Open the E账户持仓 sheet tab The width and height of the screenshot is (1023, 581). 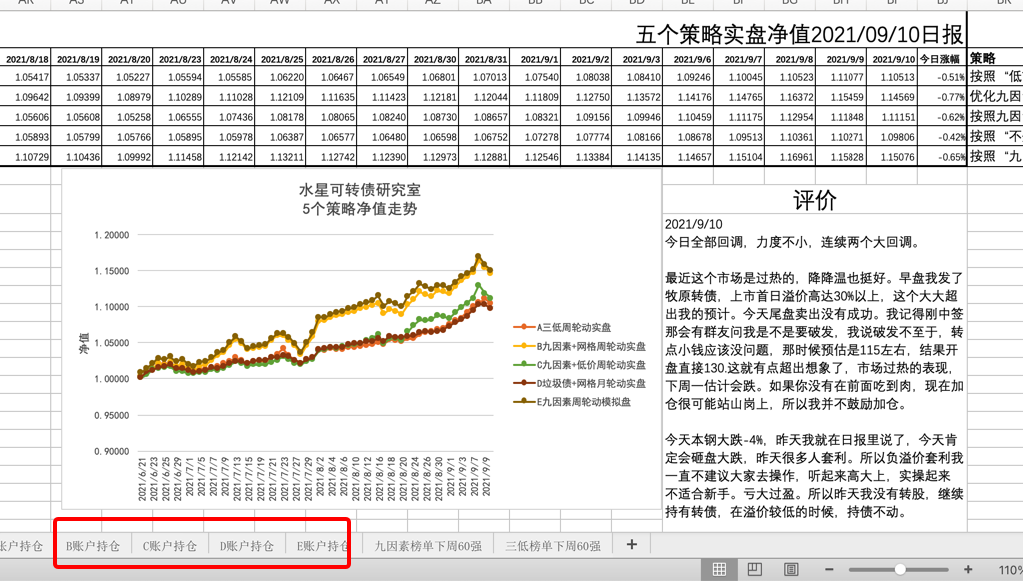(x=322, y=546)
